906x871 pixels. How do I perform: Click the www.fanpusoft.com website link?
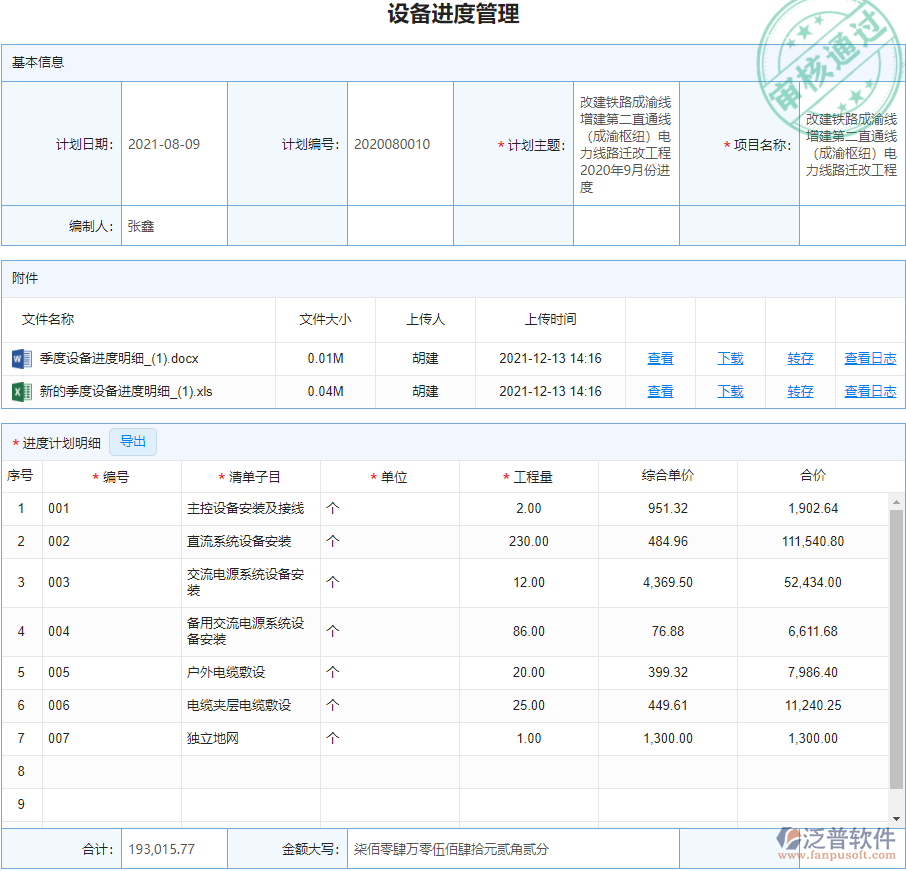[835, 857]
